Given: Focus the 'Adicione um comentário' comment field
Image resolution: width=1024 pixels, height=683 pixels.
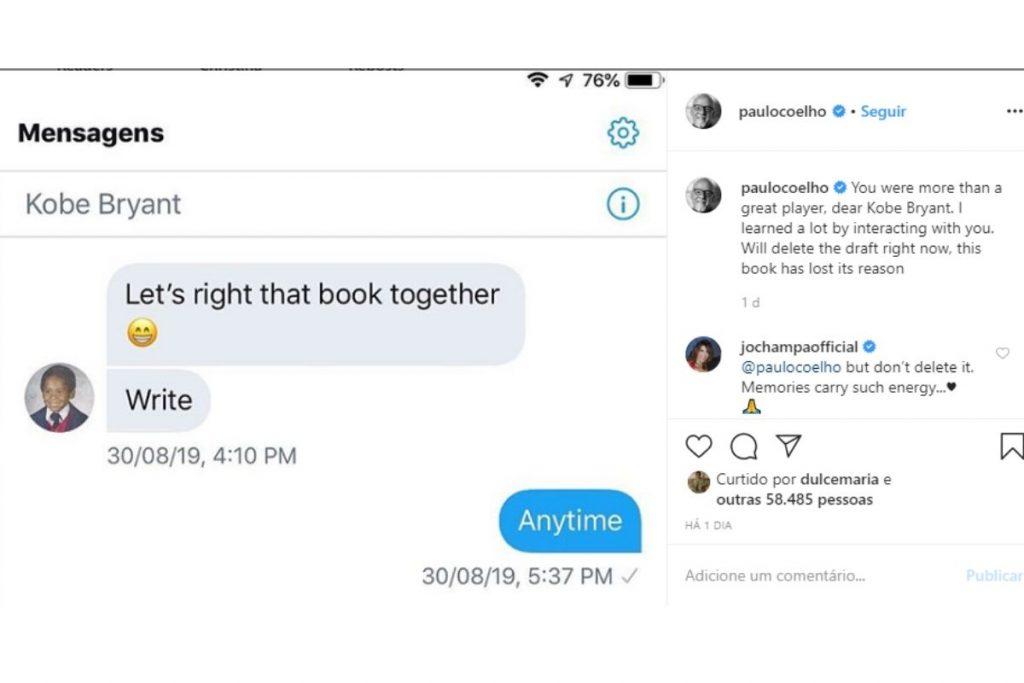Looking at the screenshot, I should (816, 575).
